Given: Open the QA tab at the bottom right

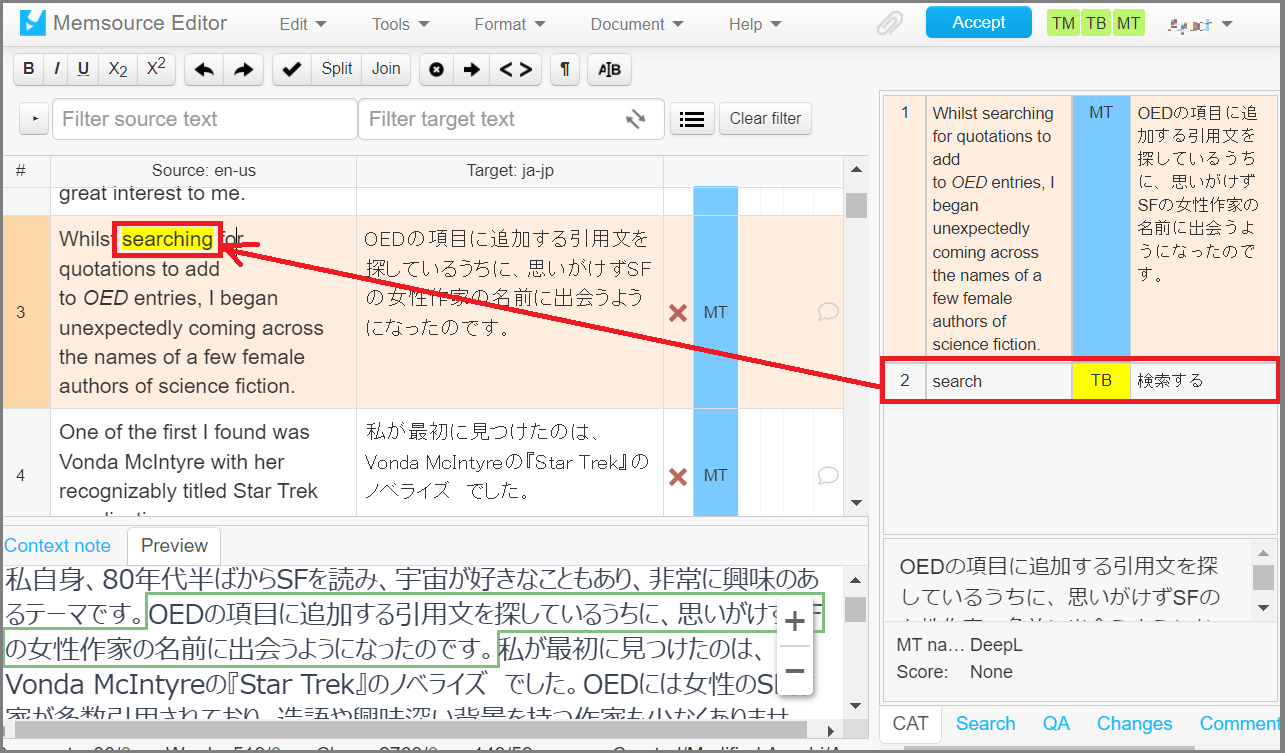Looking at the screenshot, I should (1055, 723).
